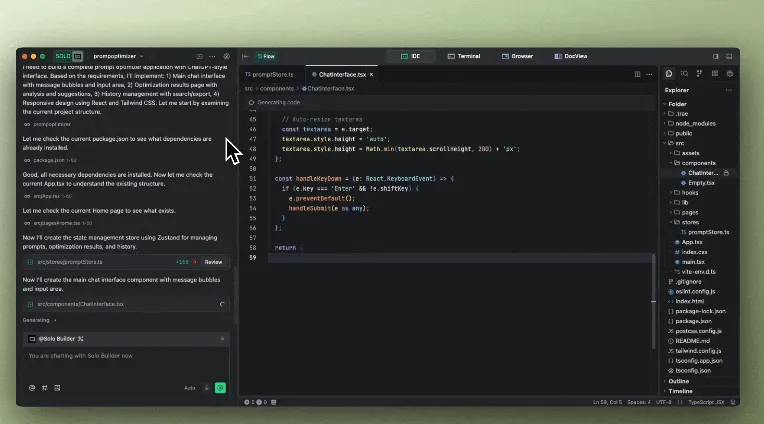Screen dimensions: 764x424
Task: Toggle the side panel layout icon
Action: (715, 57)
